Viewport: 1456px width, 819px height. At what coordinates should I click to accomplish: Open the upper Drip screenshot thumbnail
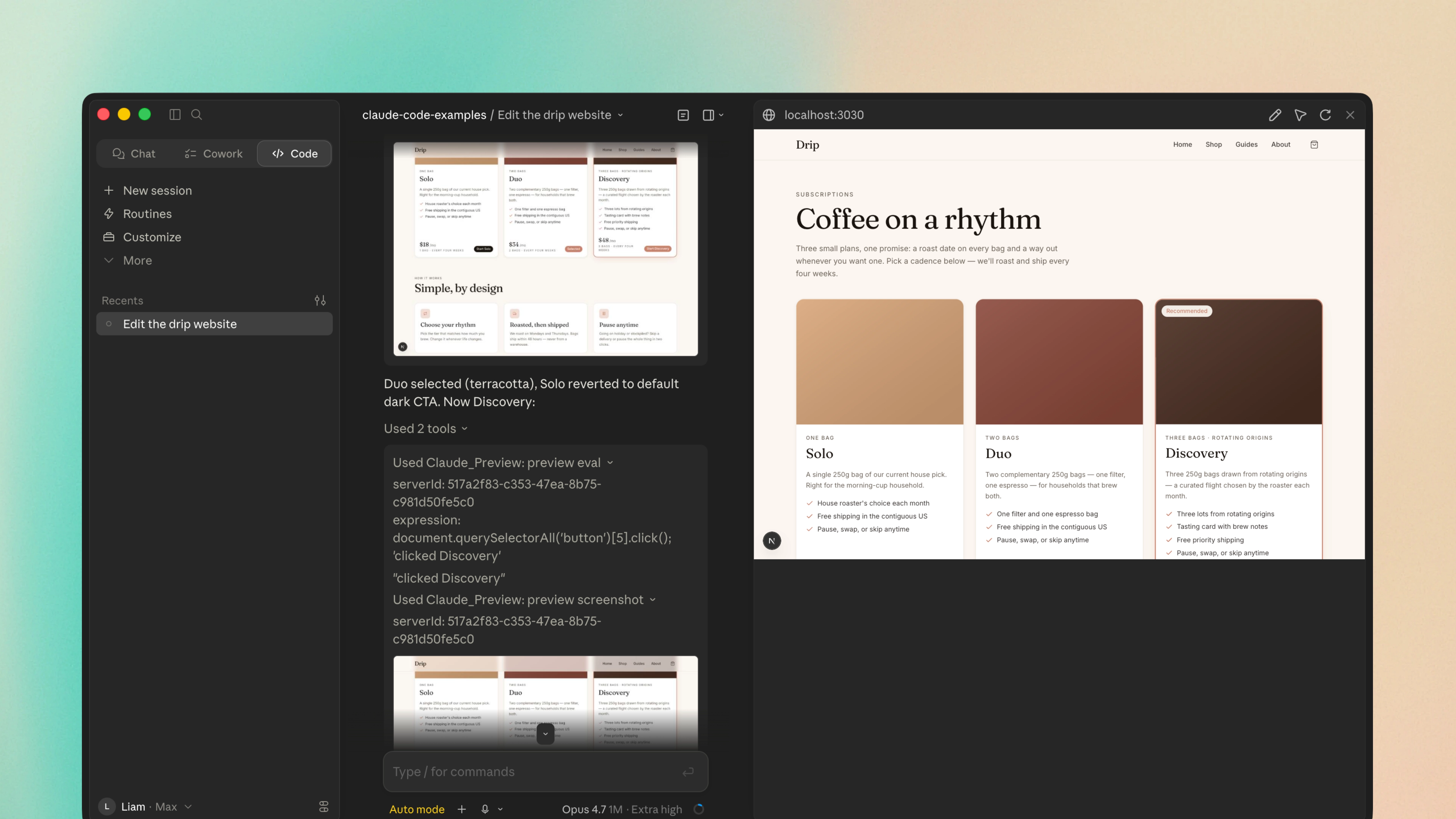coord(545,249)
